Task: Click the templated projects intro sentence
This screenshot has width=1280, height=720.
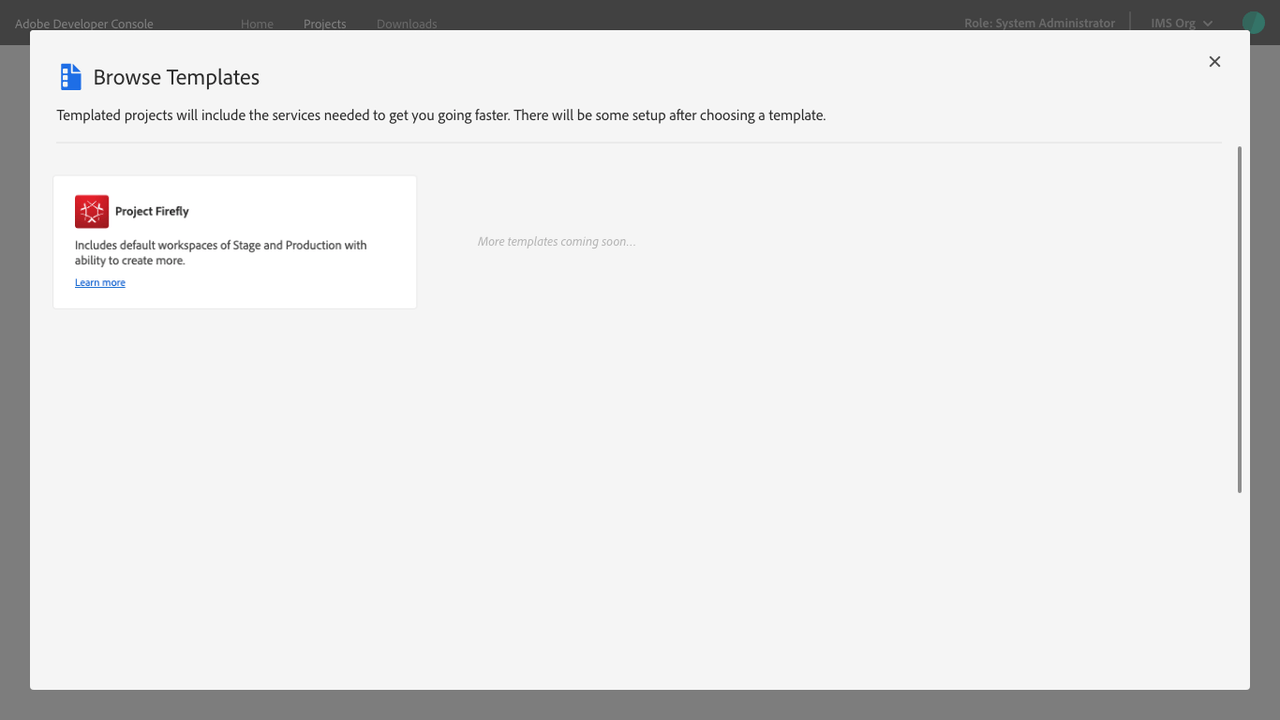Action: tap(441, 115)
